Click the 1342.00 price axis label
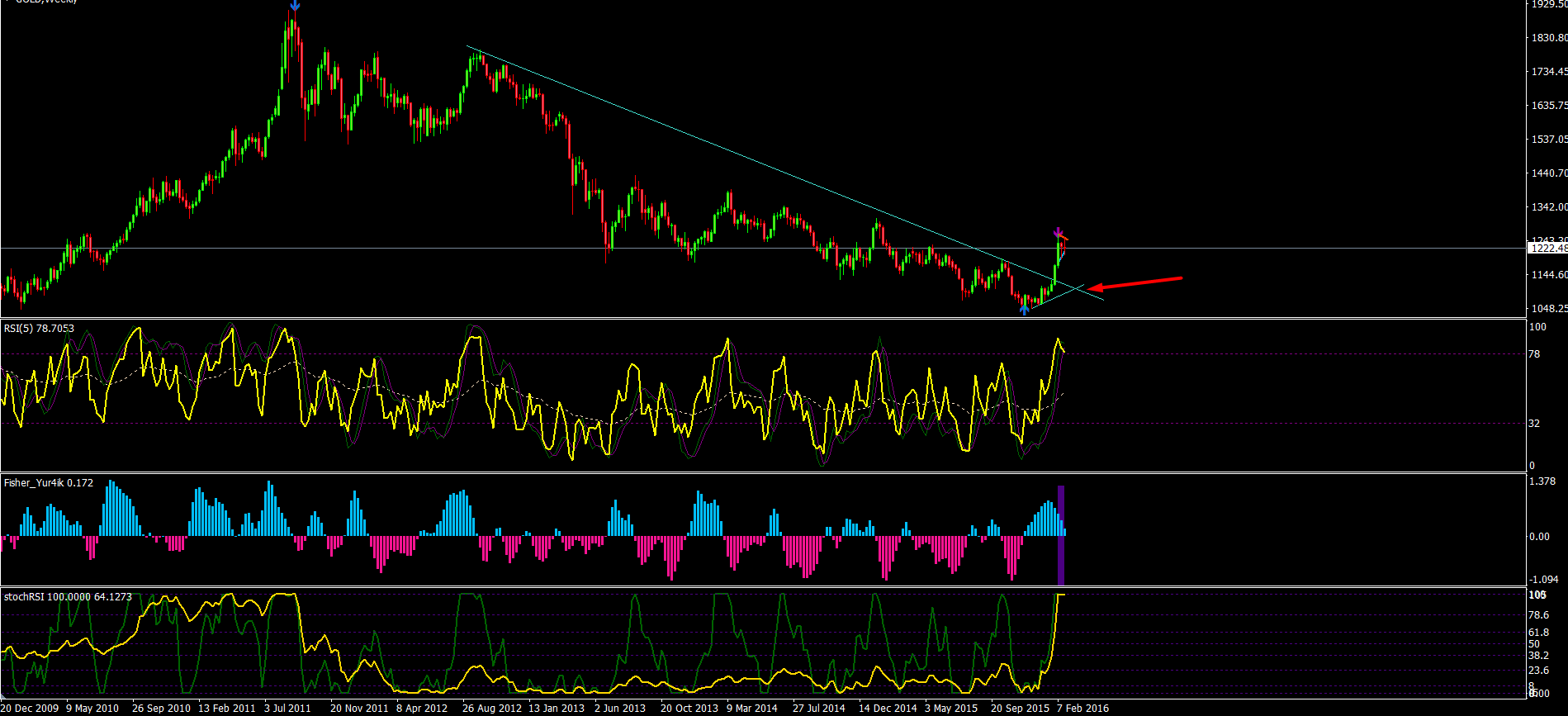 click(x=1549, y=207)
